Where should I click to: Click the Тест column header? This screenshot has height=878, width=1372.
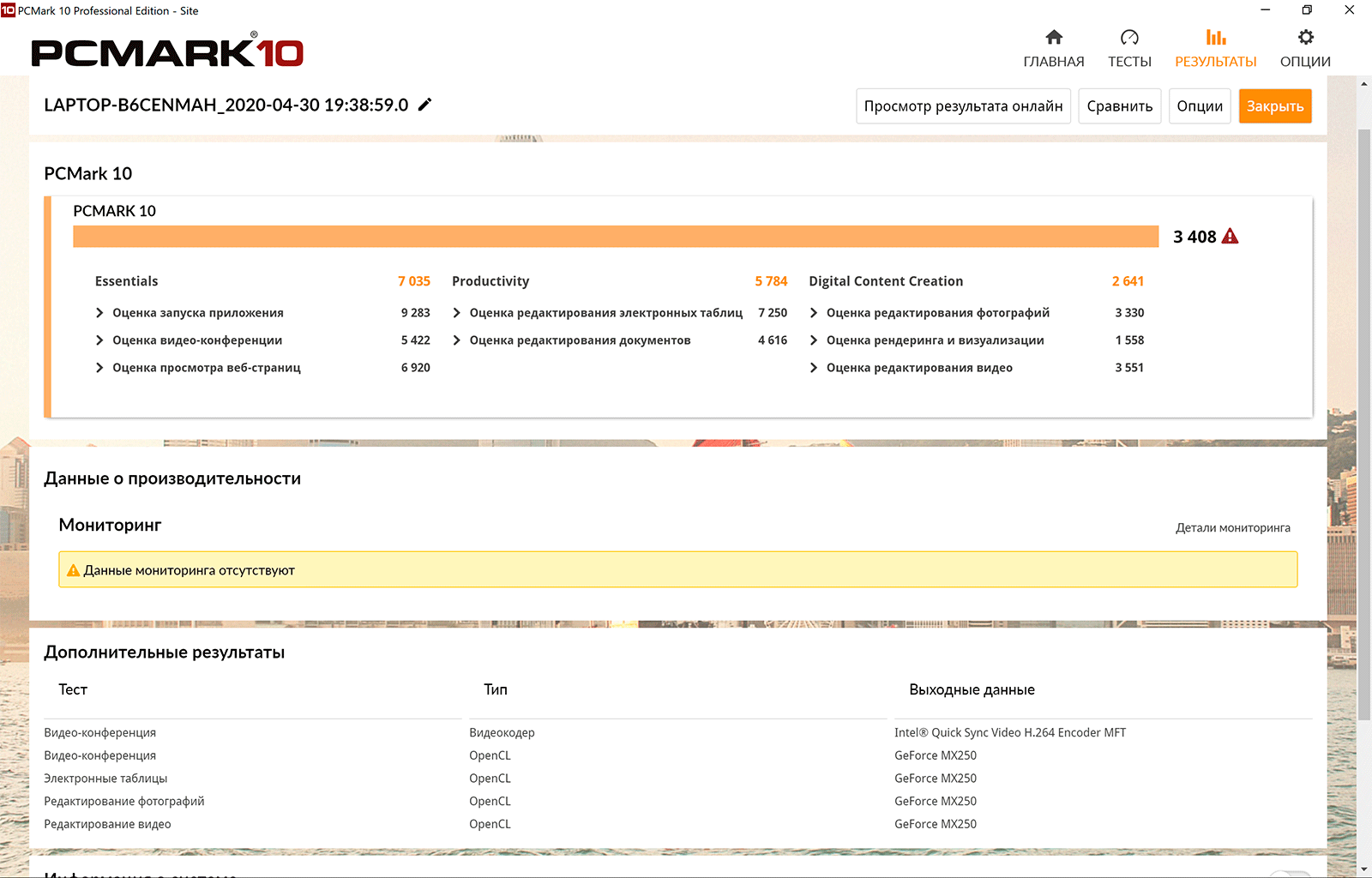pyautogui.click(x=73, y=689)
